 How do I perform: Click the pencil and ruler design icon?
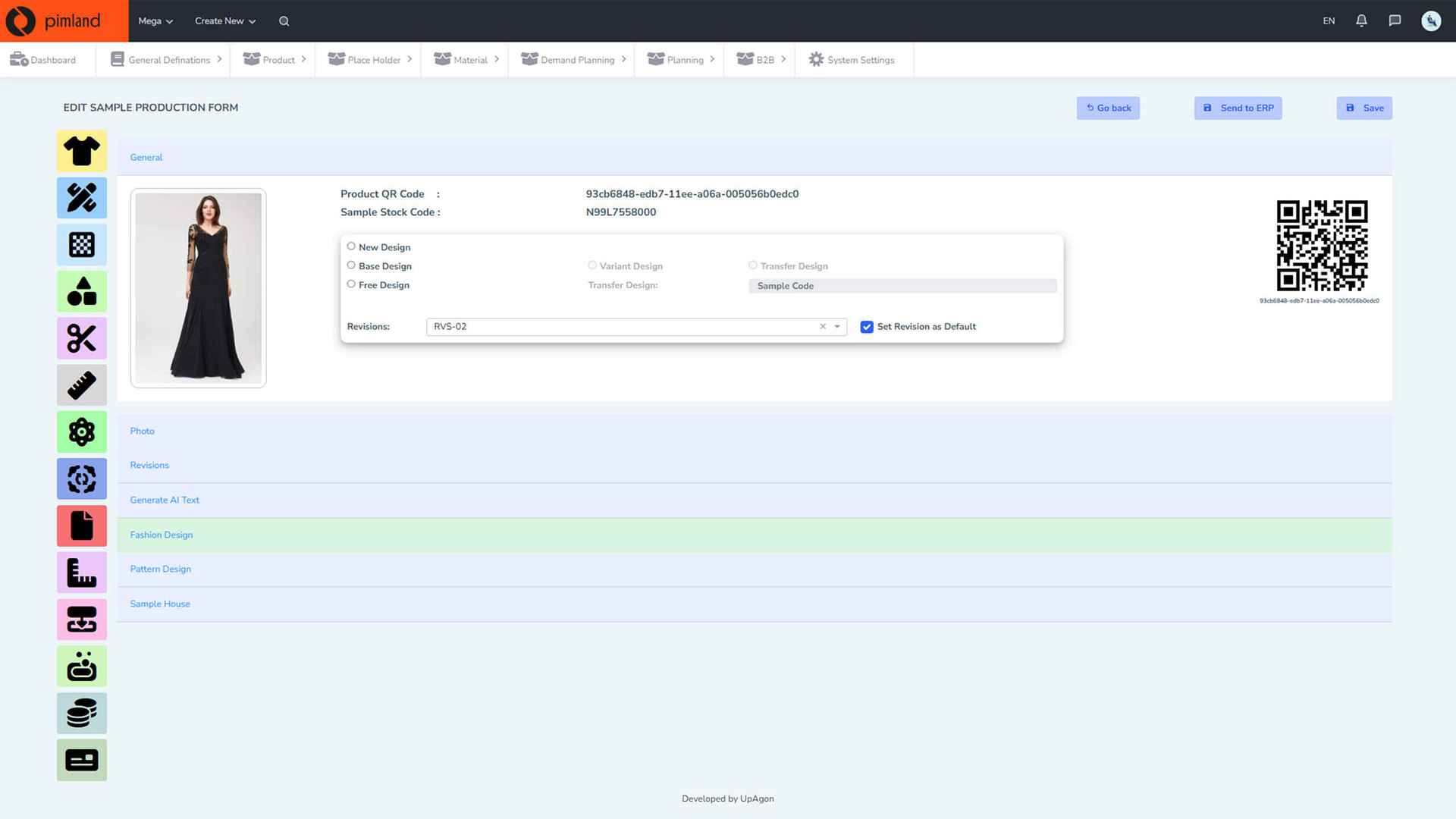(x=82, y=198)
